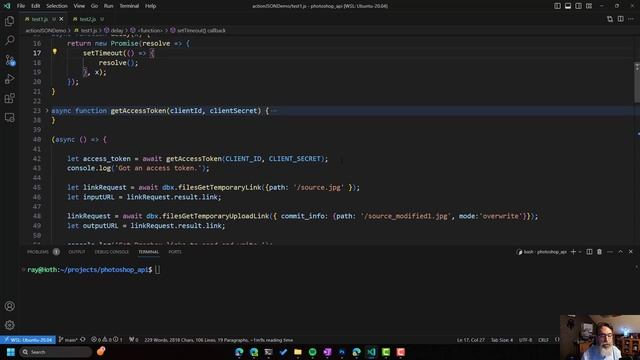The height and width of the screenshot is (360, 640).
Task: Open the Selection menu
Action: coord(57,6)
